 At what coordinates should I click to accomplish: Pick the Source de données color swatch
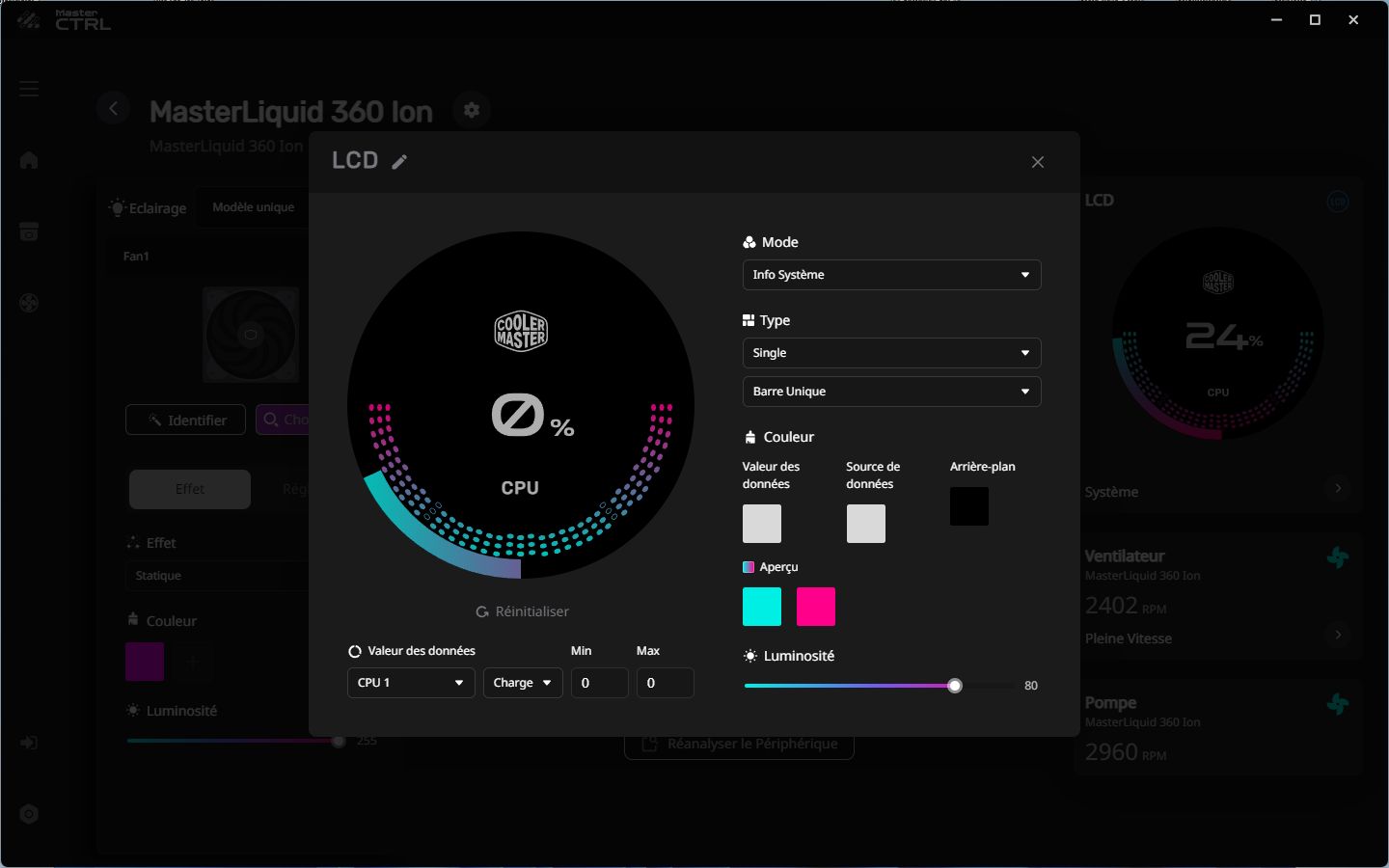pyautogui.click(x=866, y=524)
